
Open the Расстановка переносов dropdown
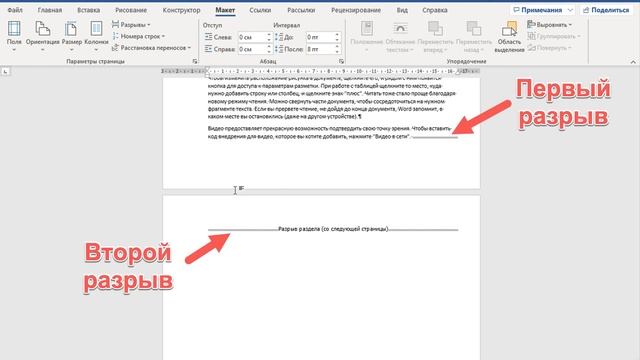(x=151, y=48)
